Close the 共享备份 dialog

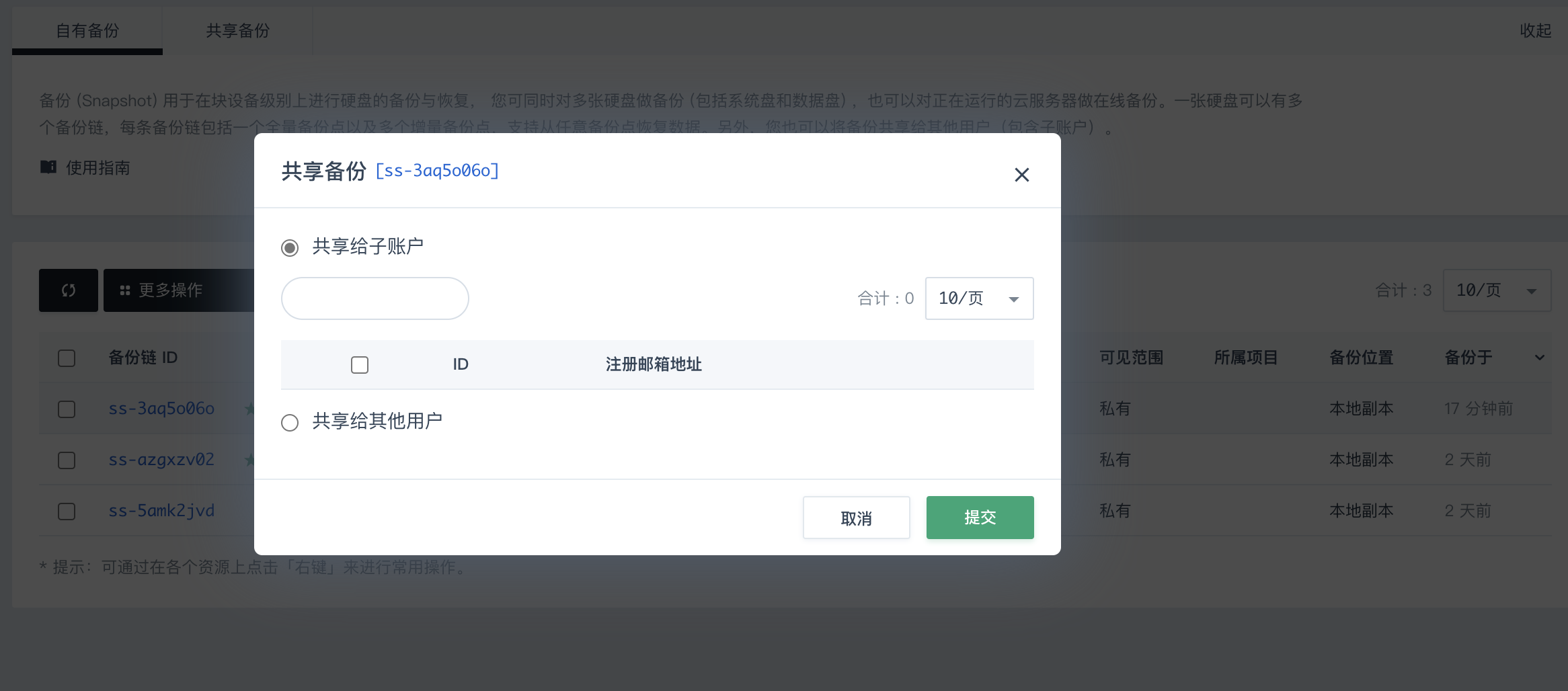(1021, 174)
